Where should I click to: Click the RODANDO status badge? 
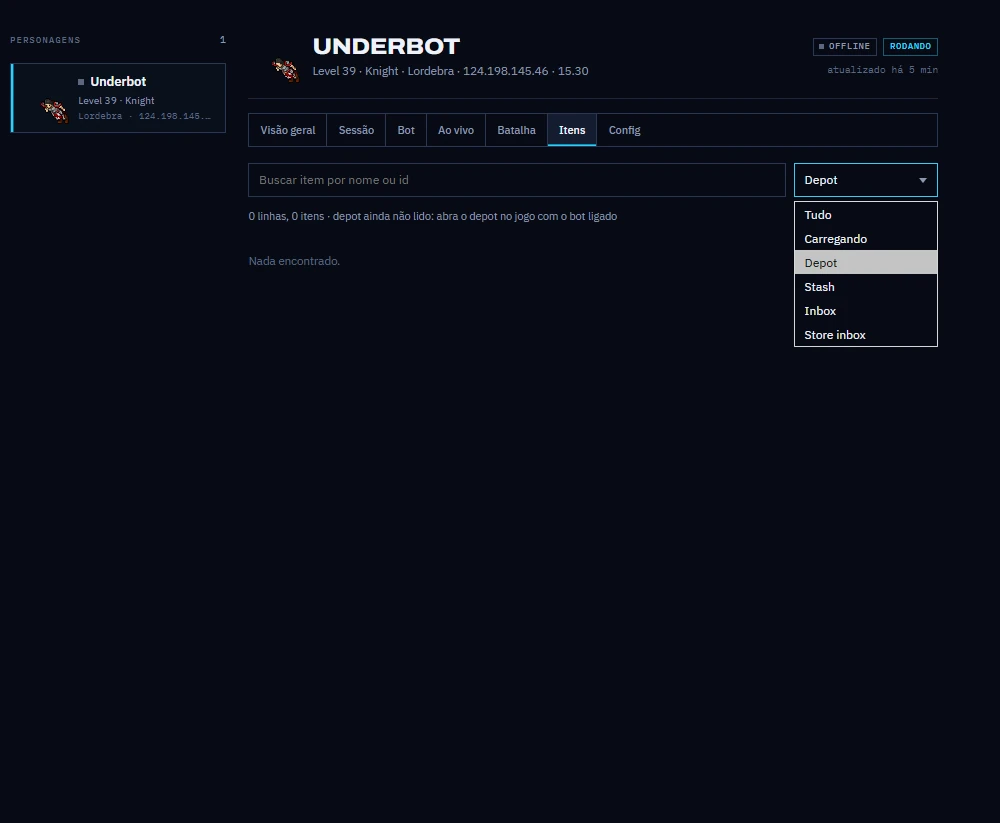click(x=910, y=47)
